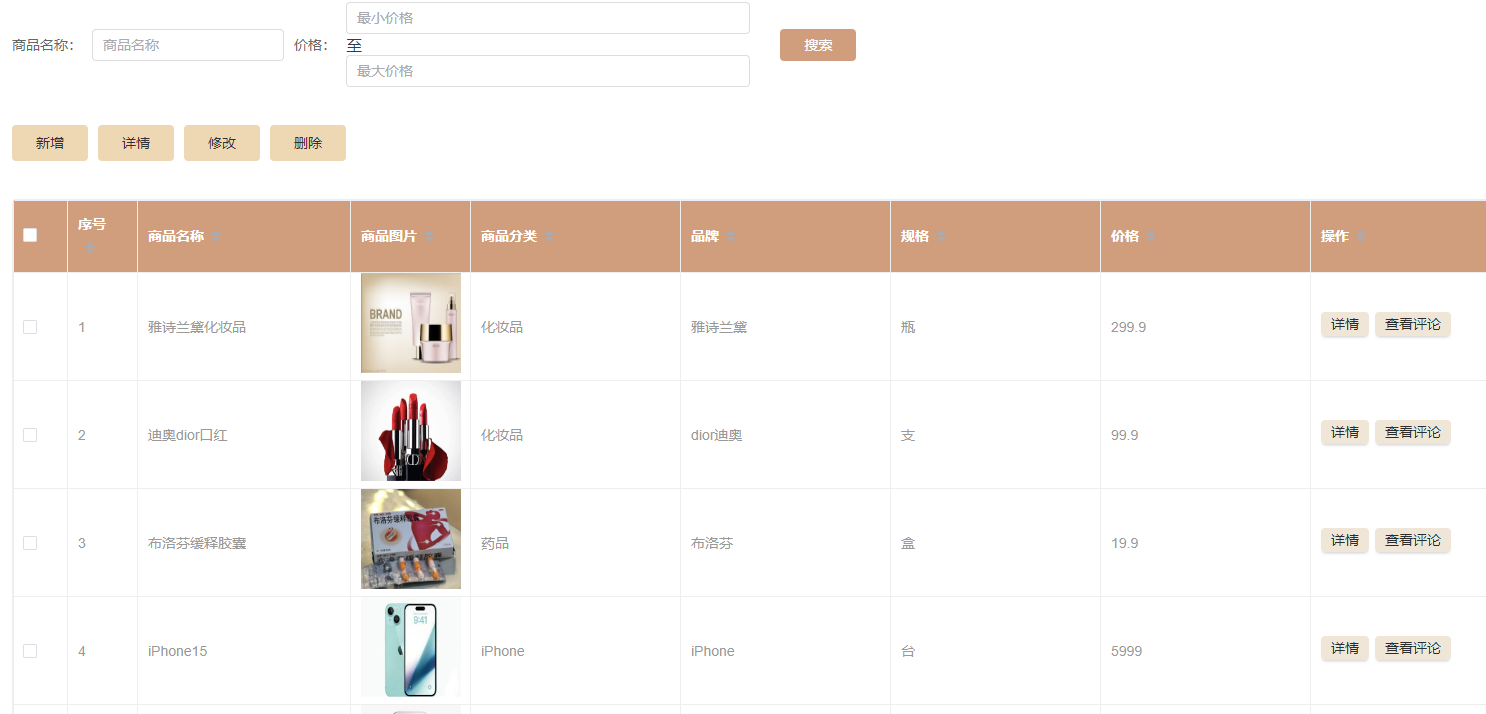Select the 雅诗兰黛化妆品 name cell
The width and height of the screenshot is (1486, 714).
click(244, 327)
